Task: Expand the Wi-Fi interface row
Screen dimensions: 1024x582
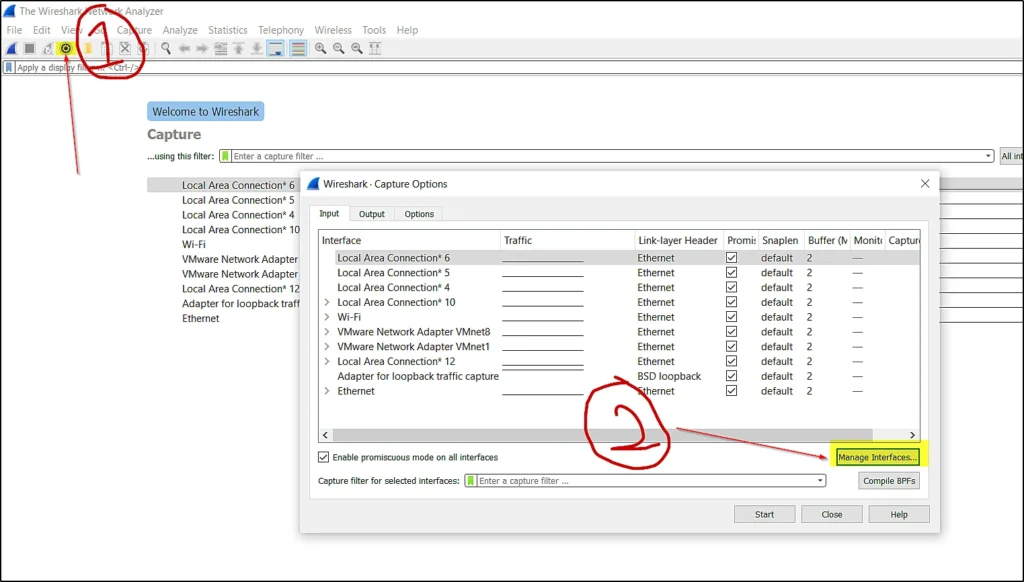Action: tap(327, 317)
